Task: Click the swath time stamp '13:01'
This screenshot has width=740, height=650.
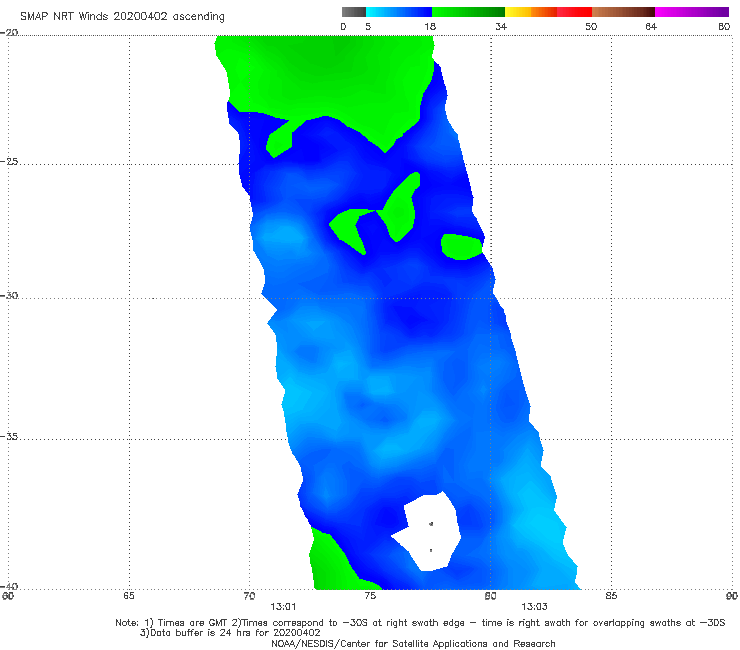Action: coord(283,607)
